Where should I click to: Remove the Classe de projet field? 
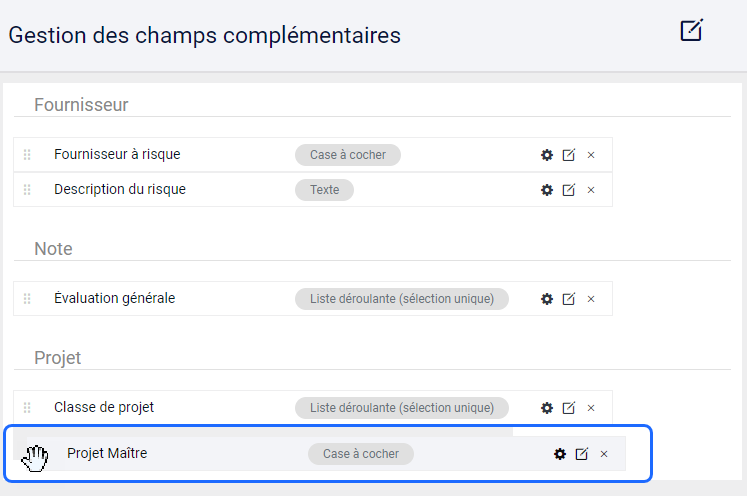(591, 408)
